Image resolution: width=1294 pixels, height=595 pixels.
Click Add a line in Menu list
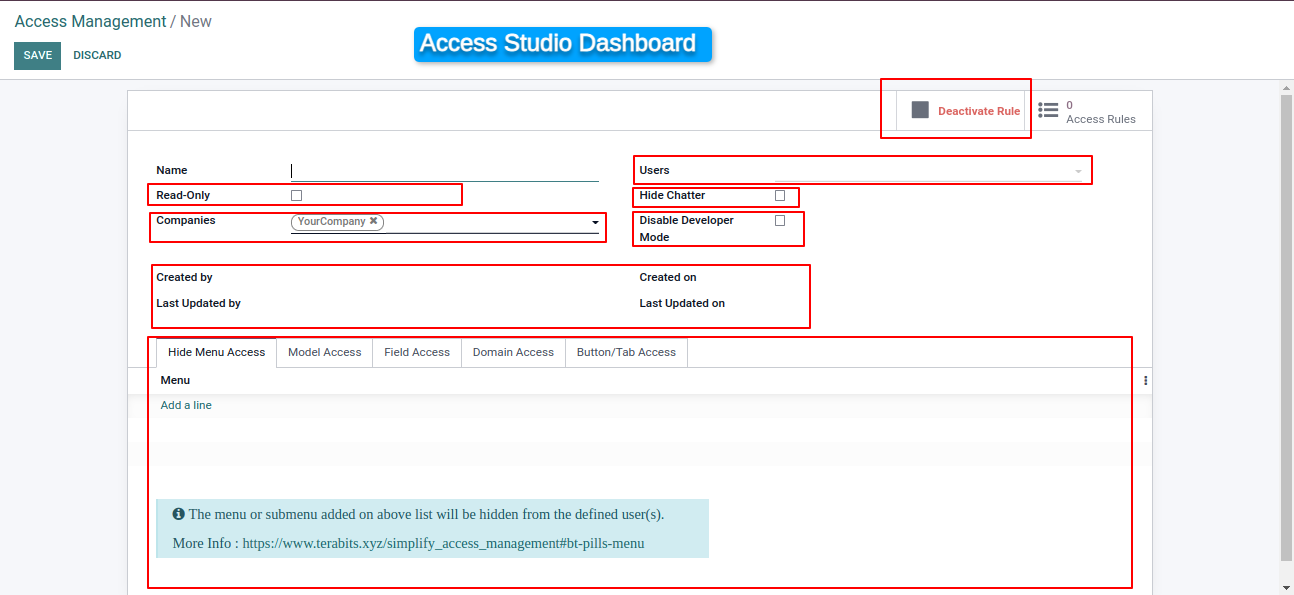pyautogui.click(x=186, y=405)
